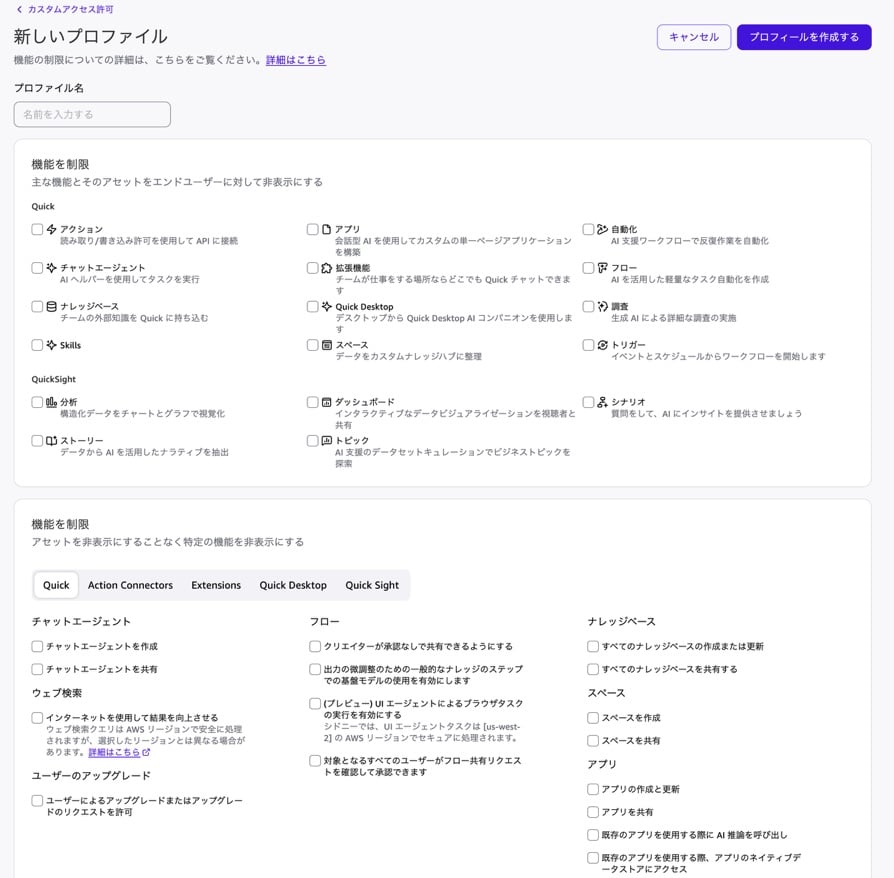This screenshot has height=878, width=894.
Task: Select the Quick tab
Action: point(56,586)
